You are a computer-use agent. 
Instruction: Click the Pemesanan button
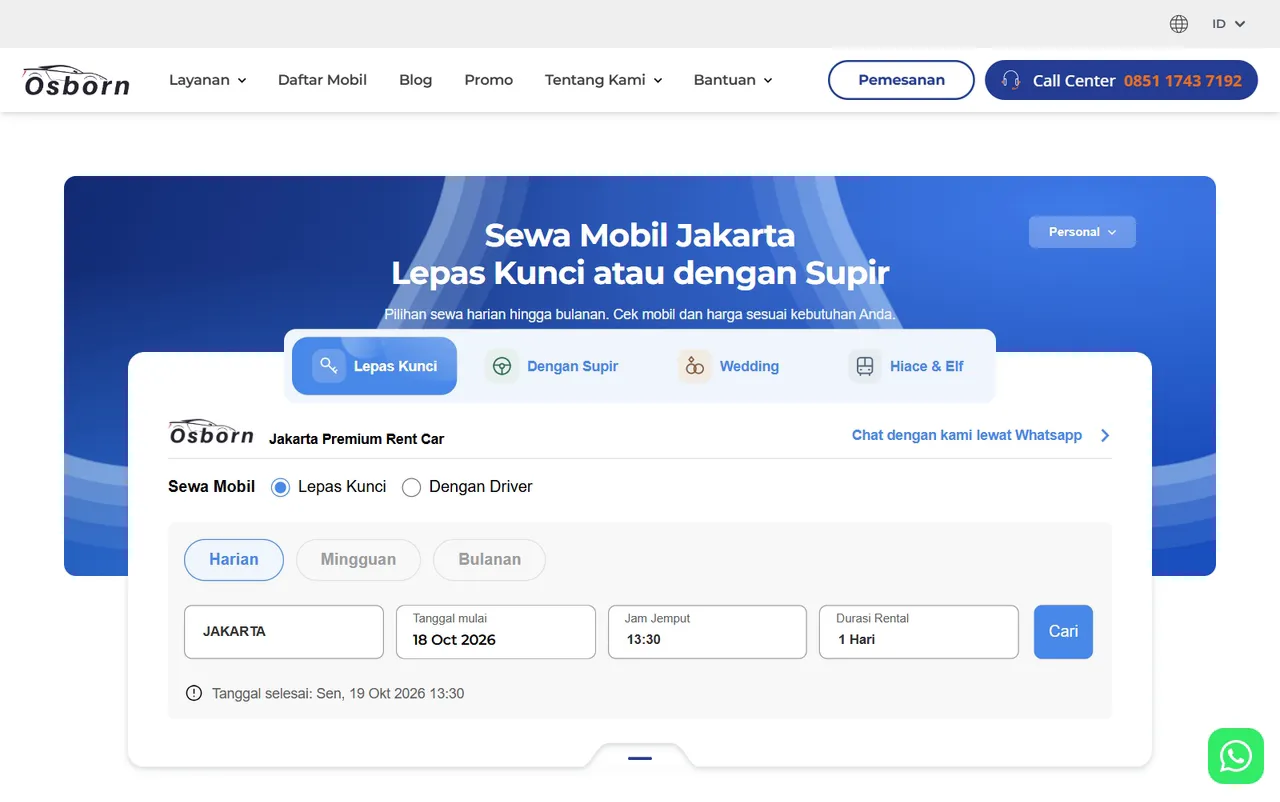click(x=901, y=80)
